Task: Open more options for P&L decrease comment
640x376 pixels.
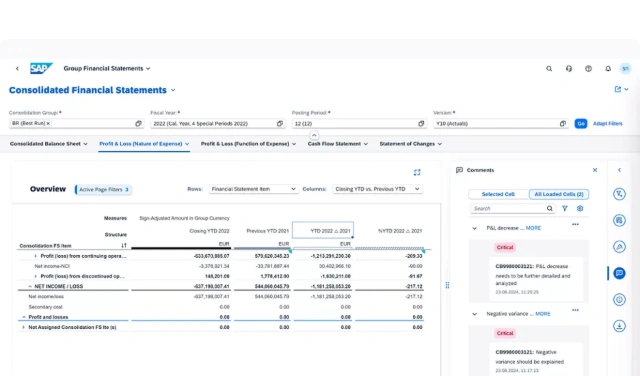Action: [575, 224]
